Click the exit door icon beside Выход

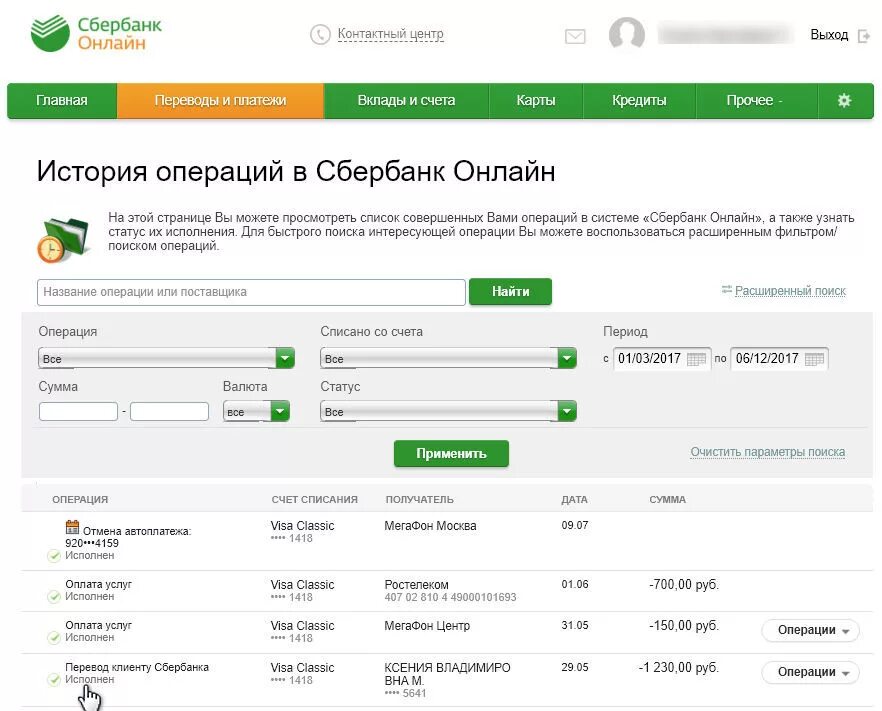point(863,36)
